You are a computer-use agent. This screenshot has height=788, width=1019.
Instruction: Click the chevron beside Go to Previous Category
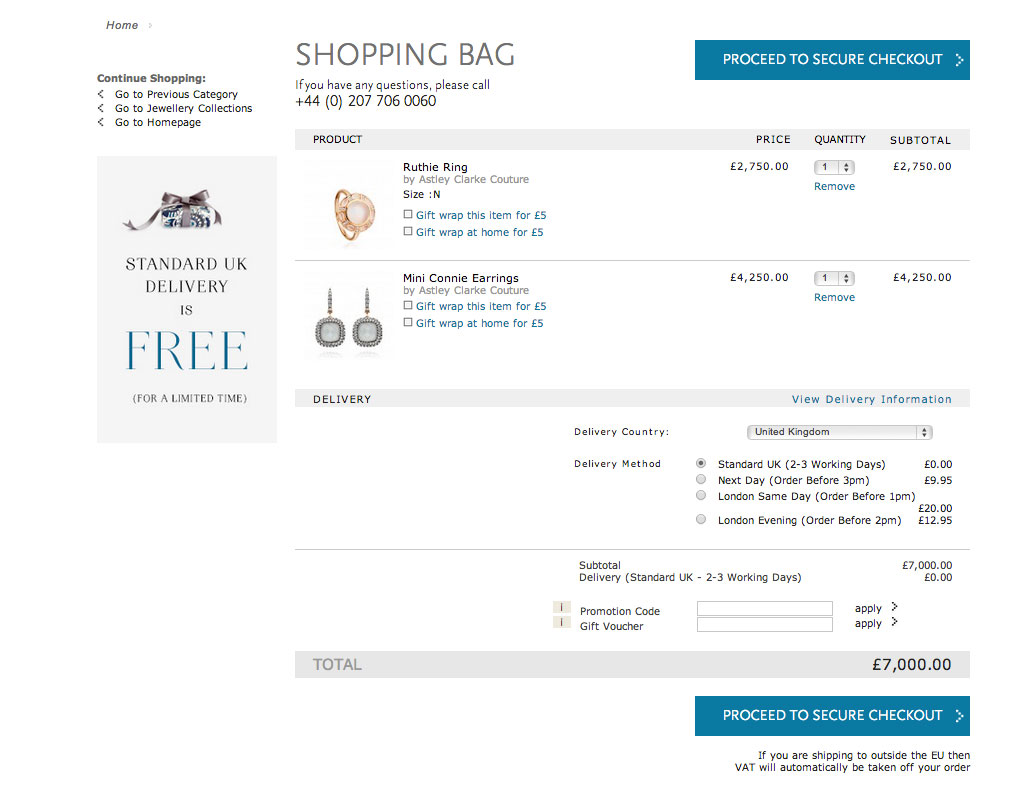click(101, 94)
